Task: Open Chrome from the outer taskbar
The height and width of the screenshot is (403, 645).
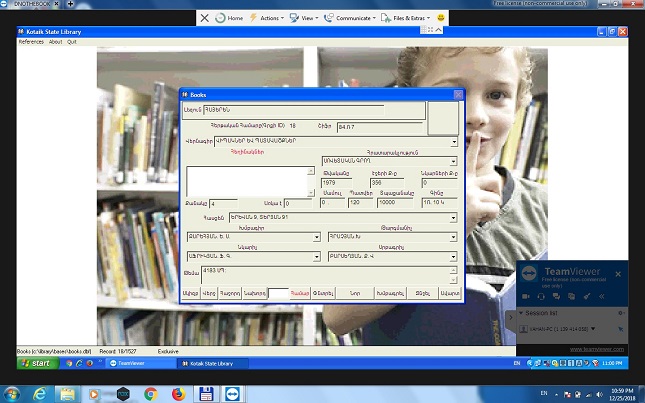Action: tap(150, 394)
